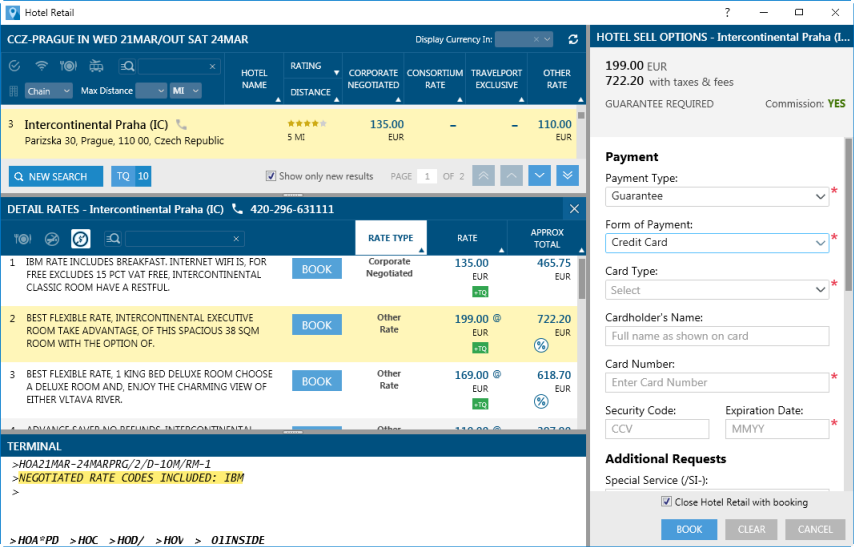
Task: Click the percent icon for the 722.20 rate
Action: (541, 346)
